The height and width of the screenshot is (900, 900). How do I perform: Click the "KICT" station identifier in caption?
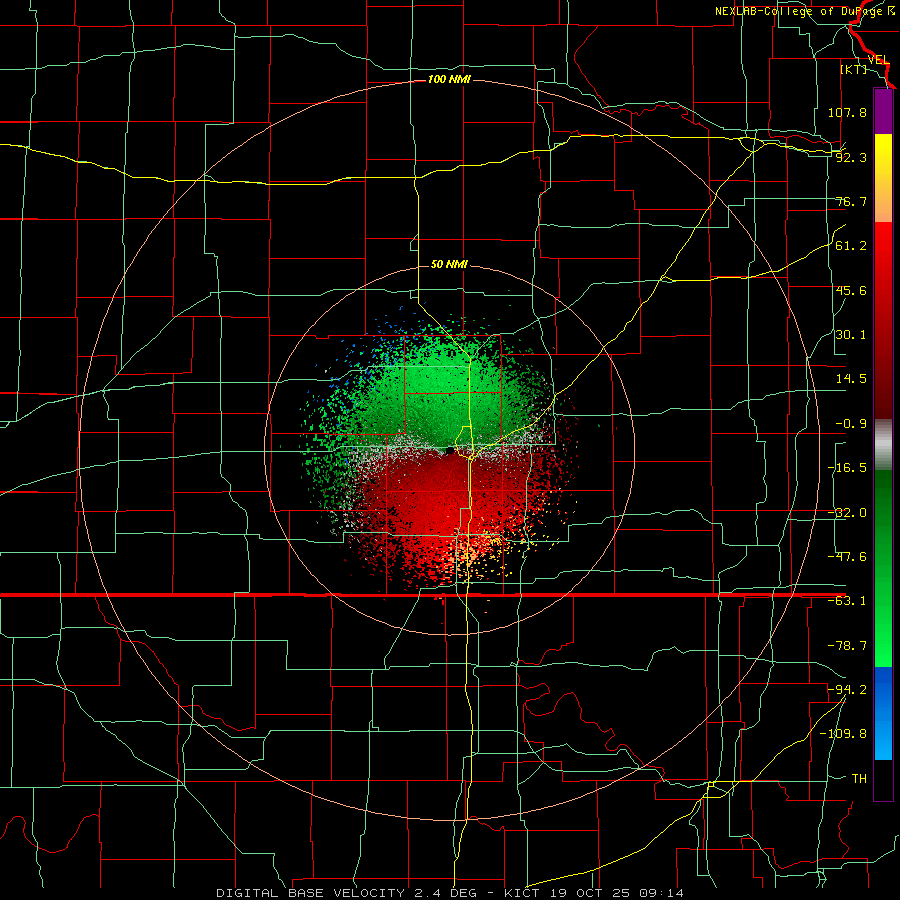tap(522, 893)
